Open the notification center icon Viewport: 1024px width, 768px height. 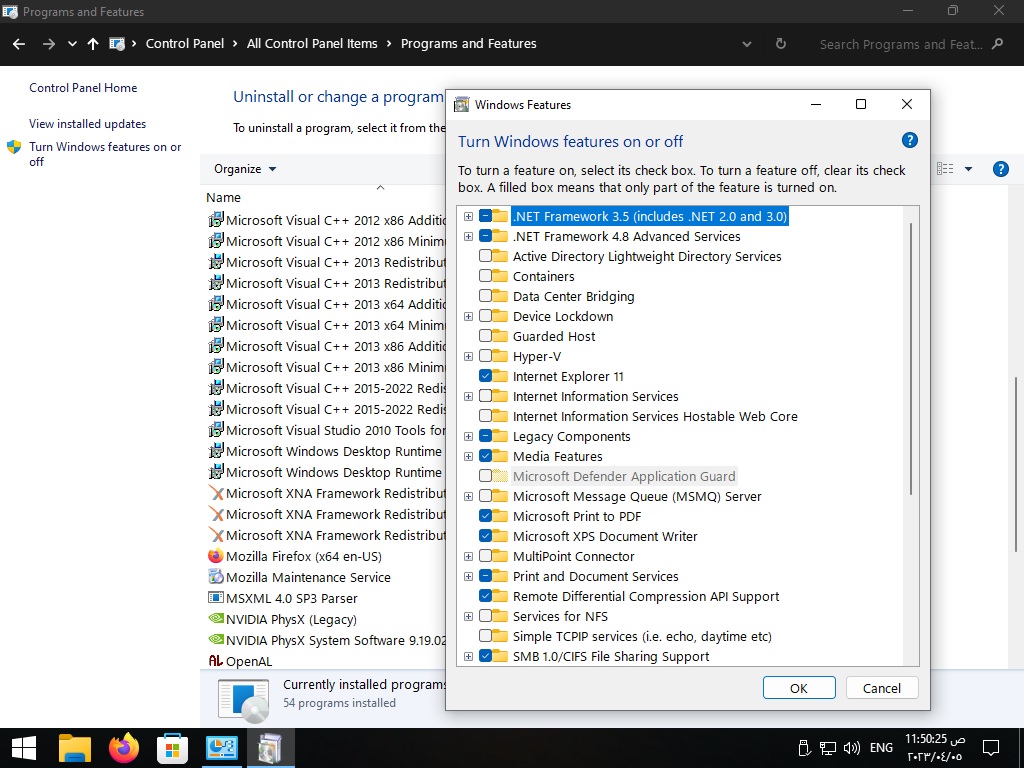click(991, 748)
